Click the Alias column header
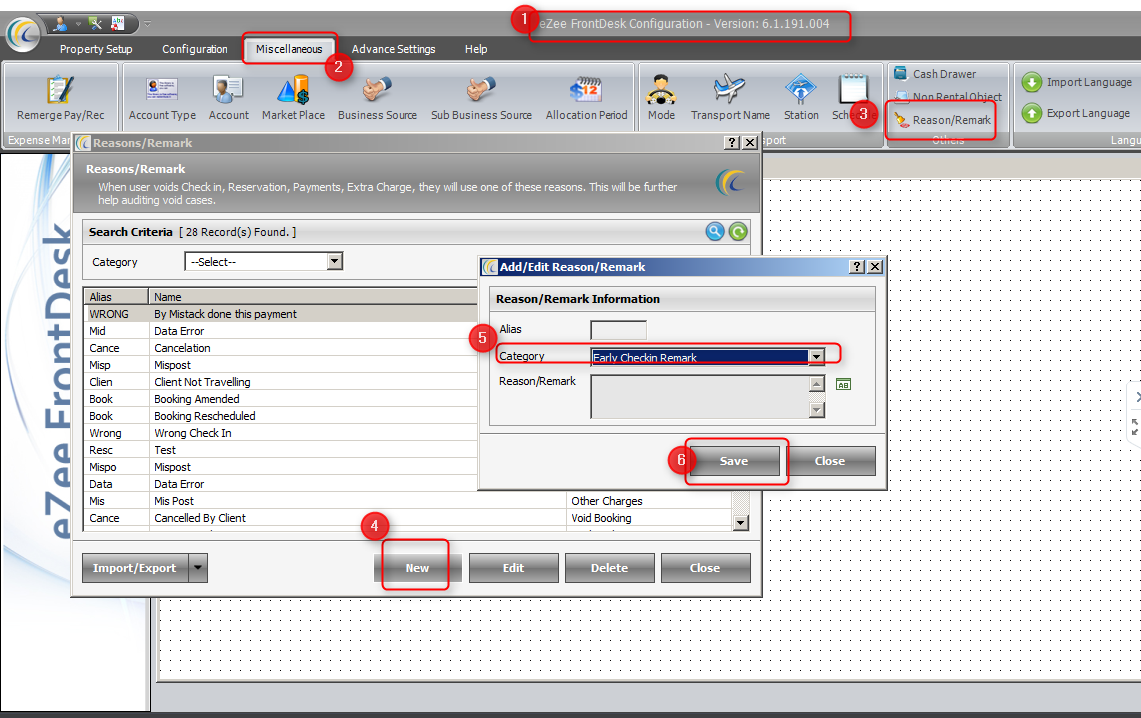The width and height of the screenshot is (1141, 718). 116,297
